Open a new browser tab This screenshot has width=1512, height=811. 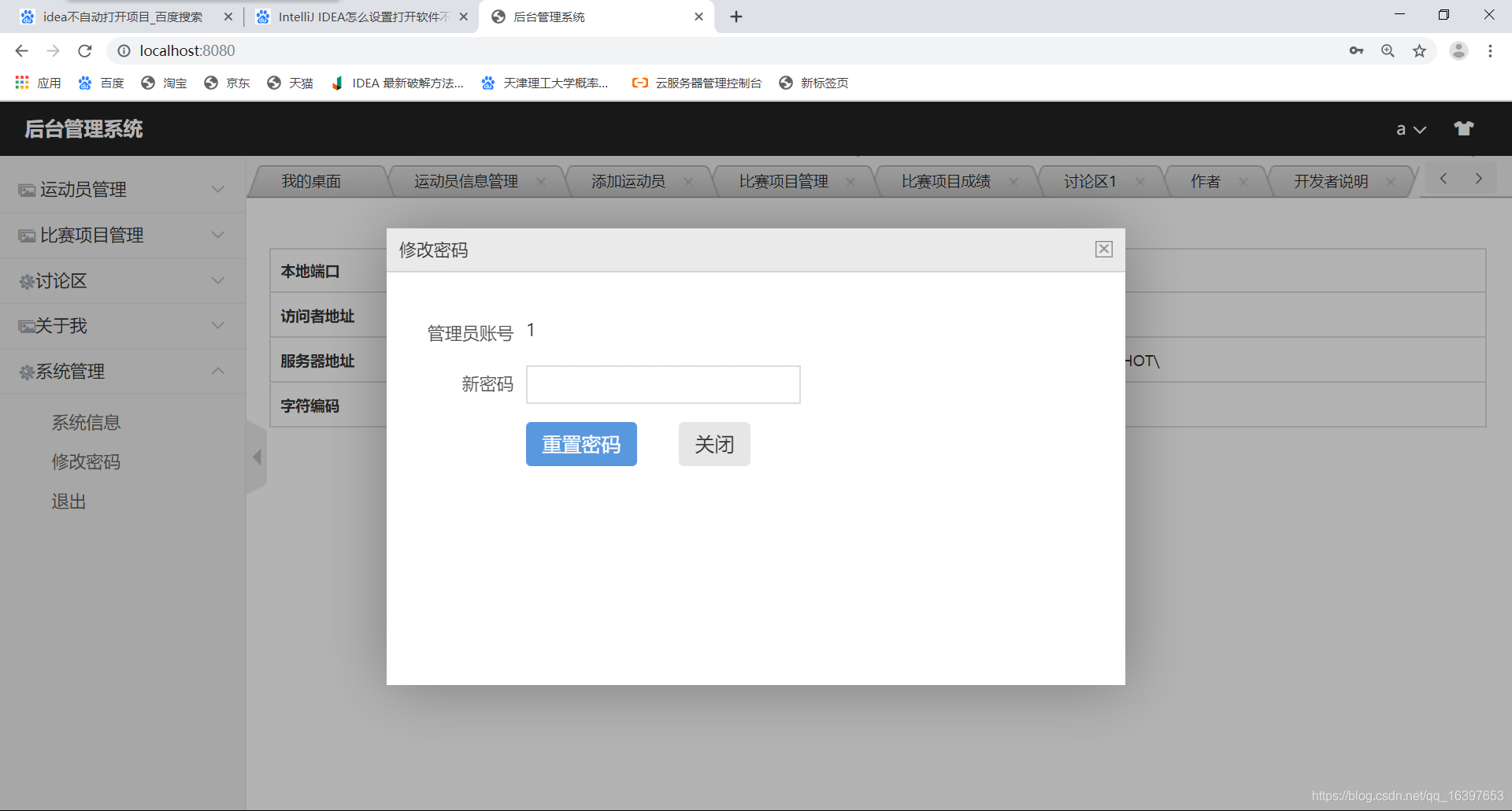tap(736, 17)
